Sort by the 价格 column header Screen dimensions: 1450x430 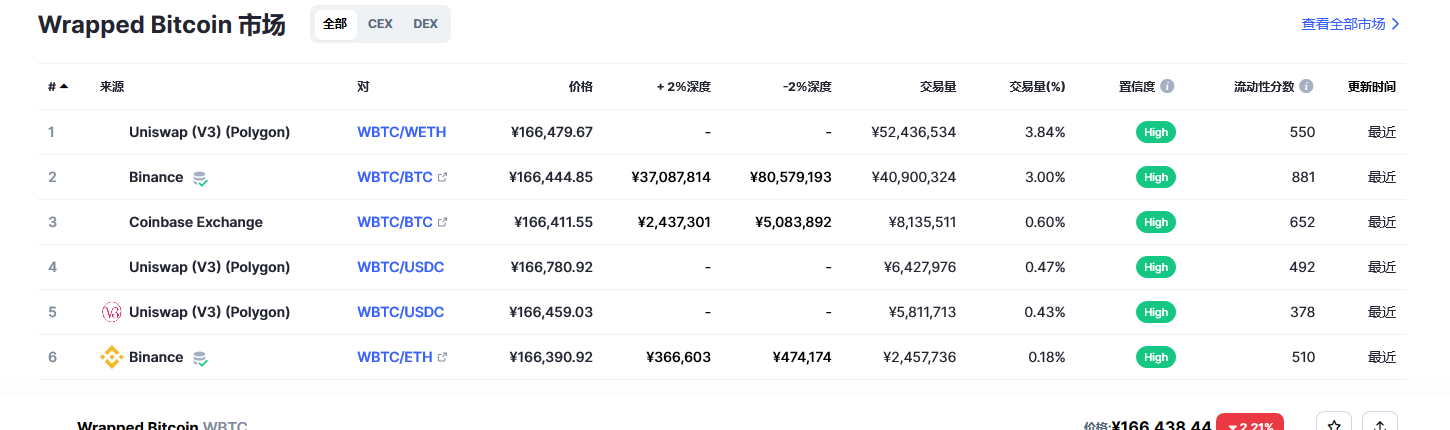[580, 87]
